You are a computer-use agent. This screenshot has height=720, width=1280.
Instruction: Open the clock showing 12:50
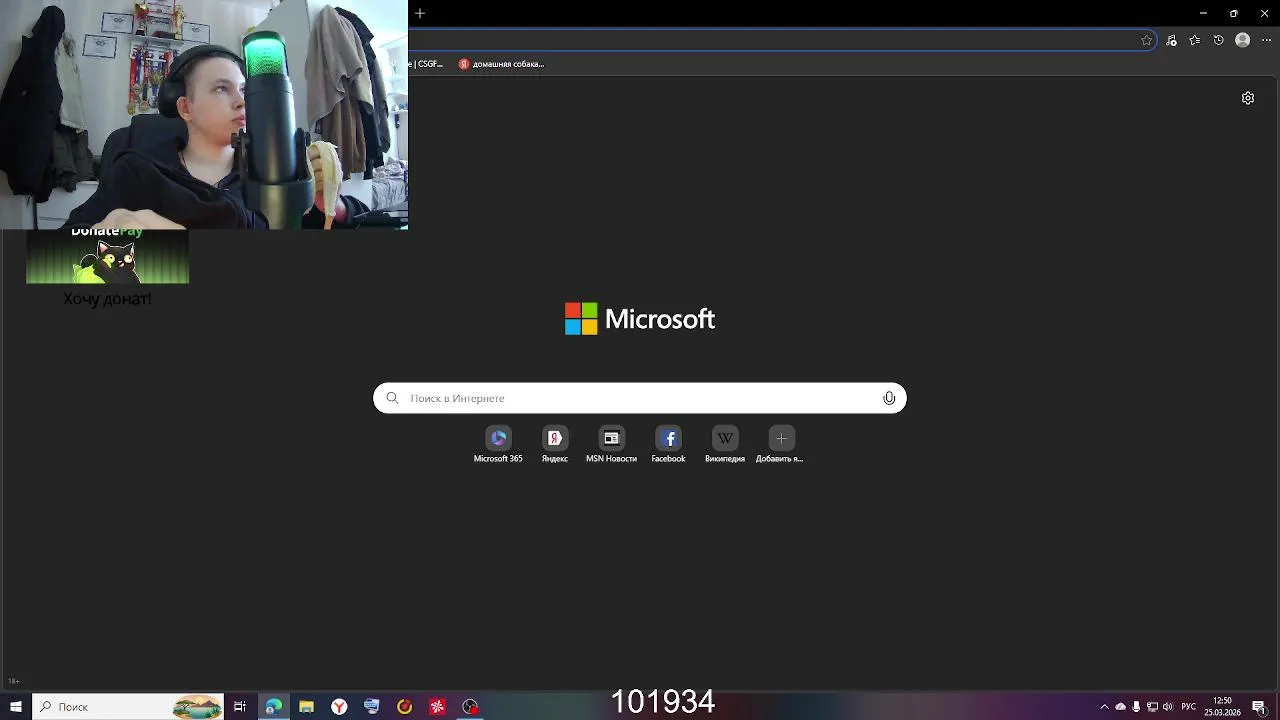click(x=1222, y=707)
